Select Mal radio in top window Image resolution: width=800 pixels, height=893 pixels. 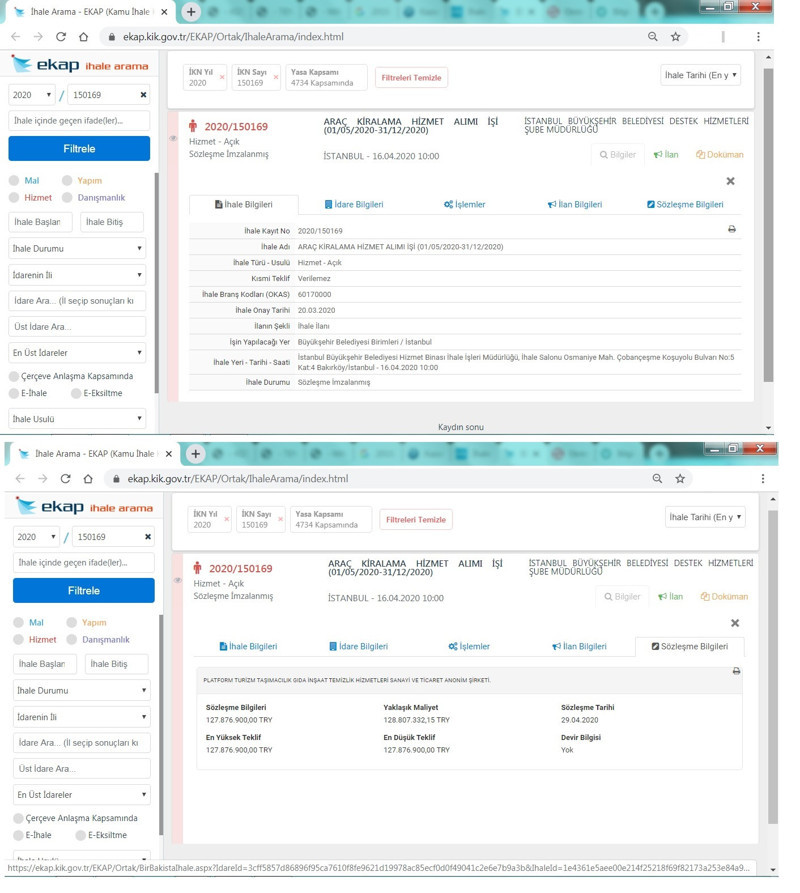(14, 181)
